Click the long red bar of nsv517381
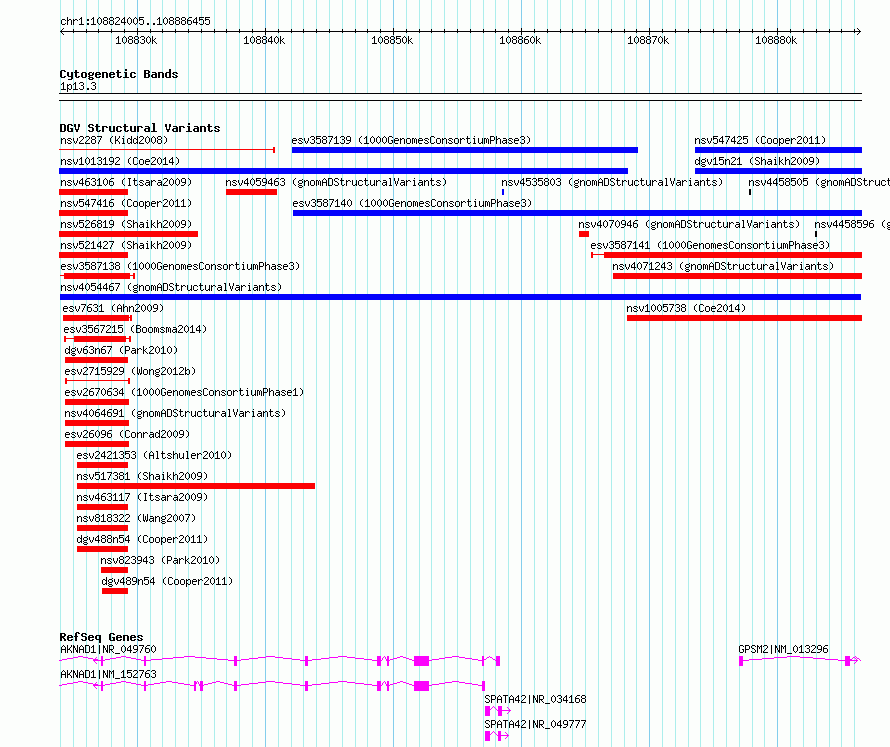 click(x=196, y=486)
